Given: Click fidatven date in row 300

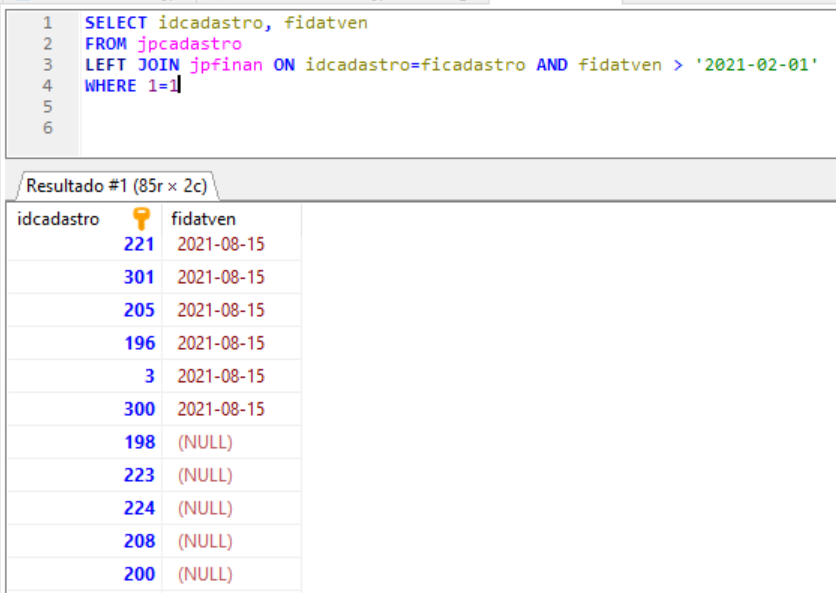Looking at the screenshot, I should [221, 410].
